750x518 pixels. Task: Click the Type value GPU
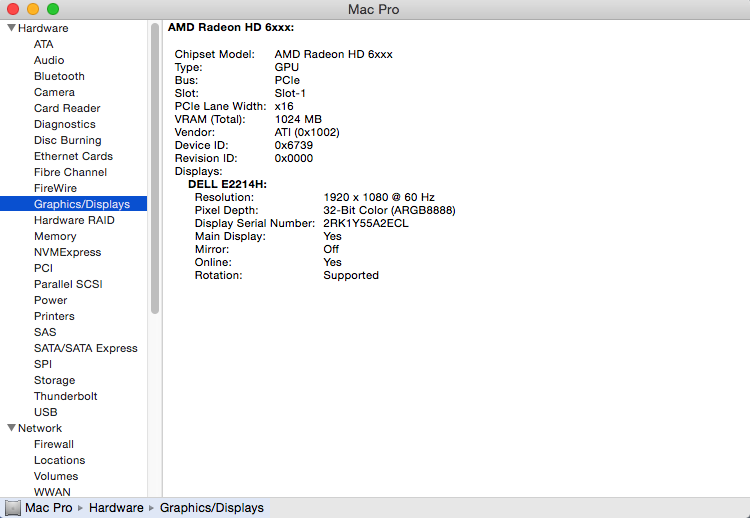287,67
